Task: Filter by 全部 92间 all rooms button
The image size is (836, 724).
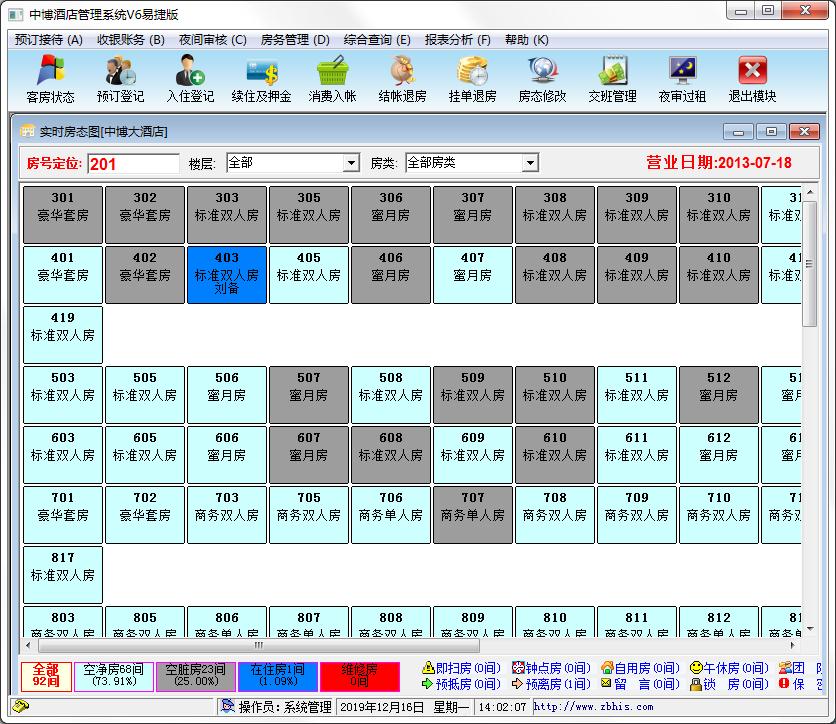Action: [46, 676]
